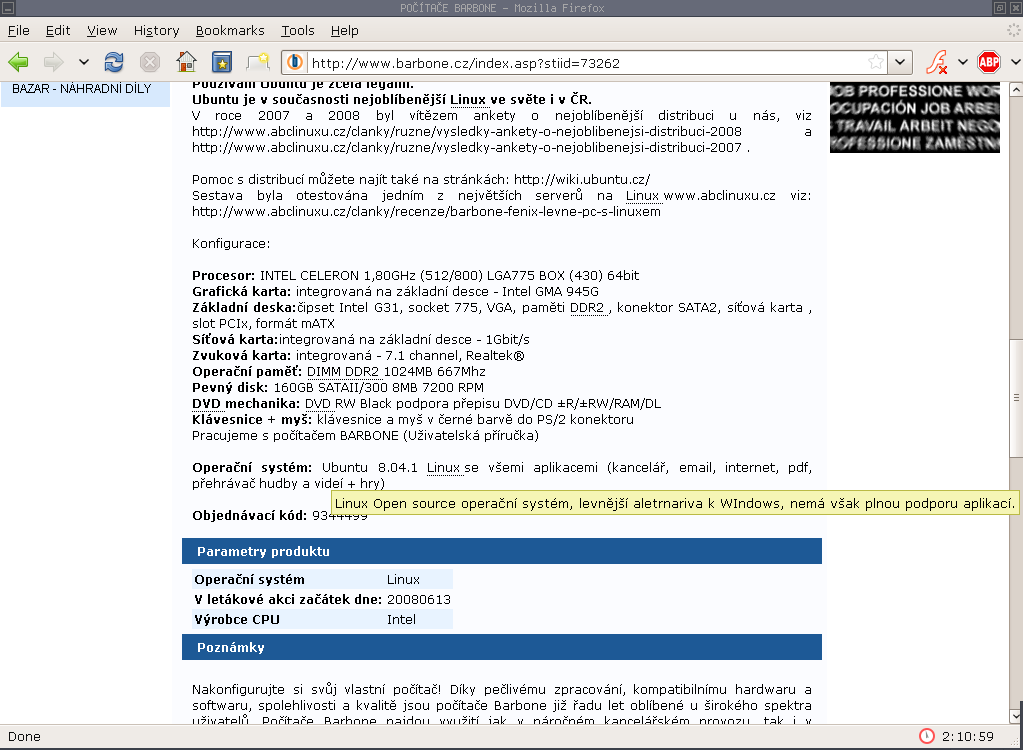
Task: Click the 2:10:59 timer in status bar
Action: 968,737
